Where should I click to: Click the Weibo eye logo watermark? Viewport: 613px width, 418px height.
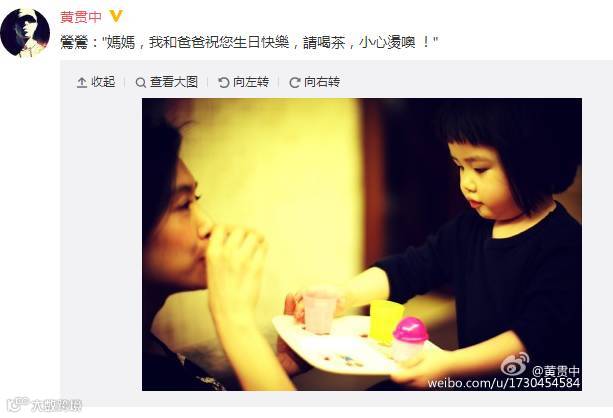pyautogui.click(x=515, y=364)
